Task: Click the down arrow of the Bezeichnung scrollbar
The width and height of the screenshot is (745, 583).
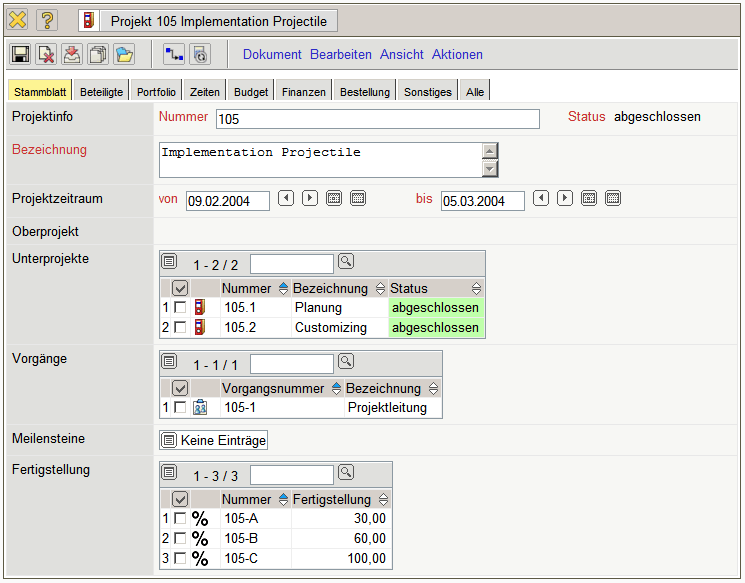Action: pyautogui.click(x=489, y=169)
